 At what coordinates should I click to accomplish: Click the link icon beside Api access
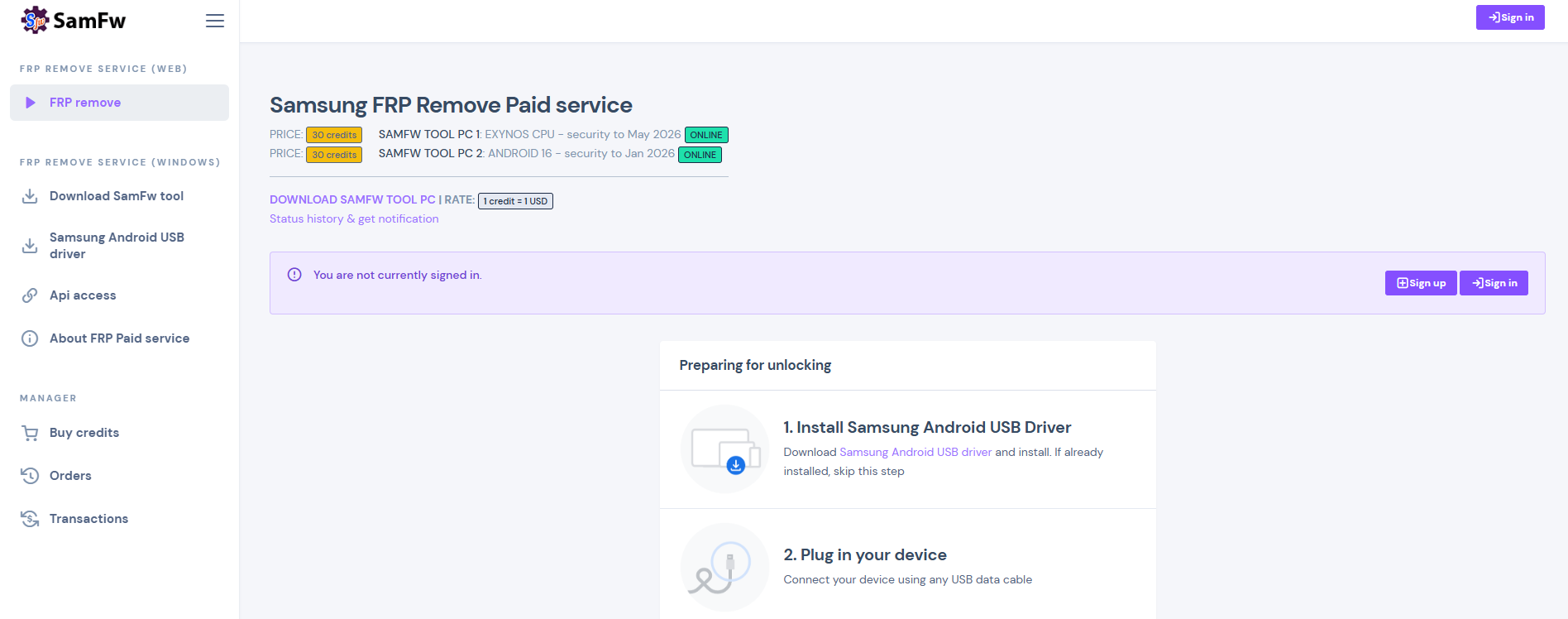click(30, 295)
